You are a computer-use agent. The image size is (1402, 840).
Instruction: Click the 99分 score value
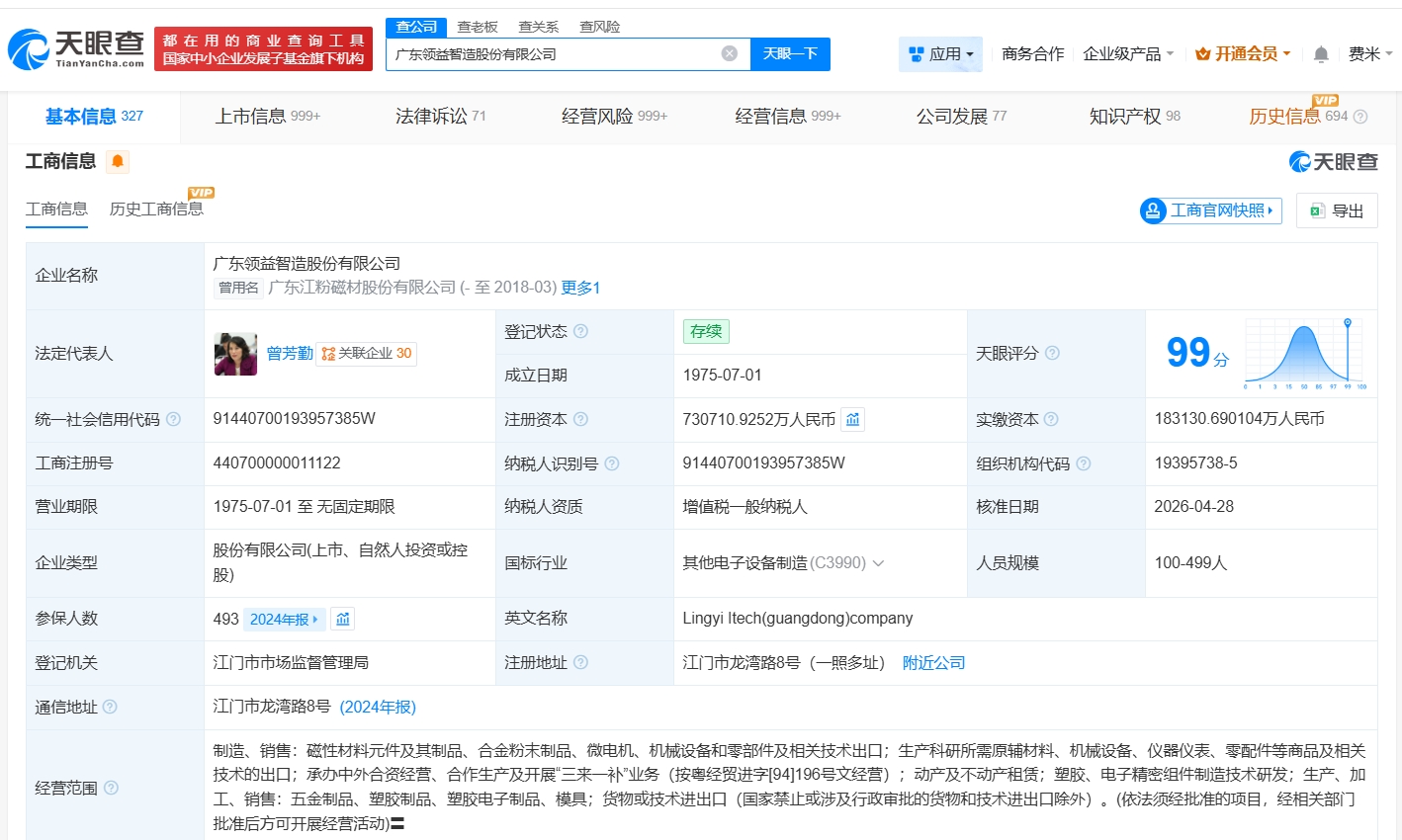click(1197, 353)
